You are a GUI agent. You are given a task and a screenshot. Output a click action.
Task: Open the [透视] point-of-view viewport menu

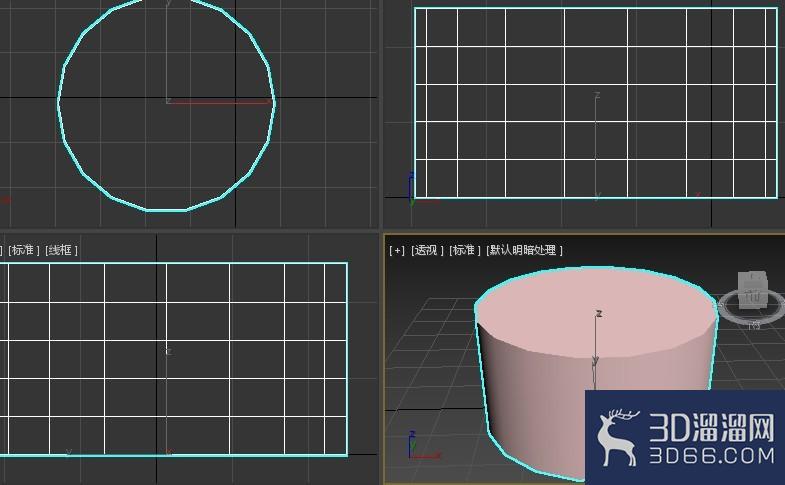(427, 250)
